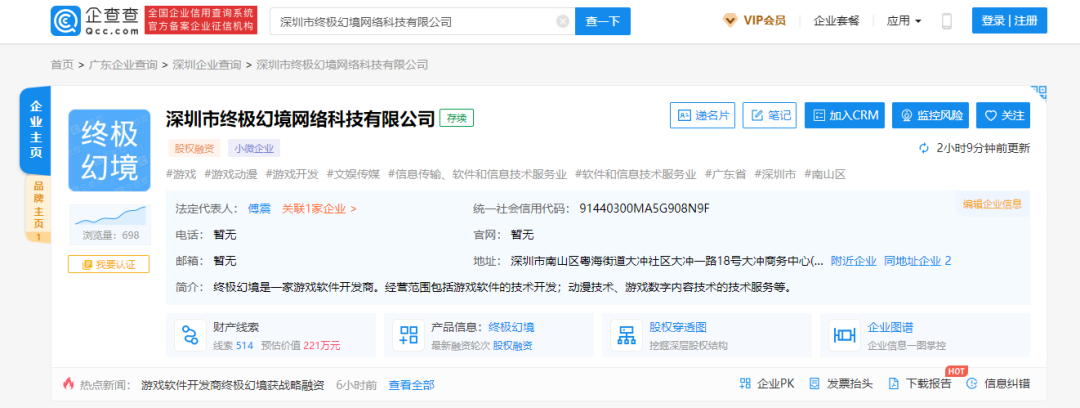Image resolution: width=1080 pixels, height=408 pixels.
Task: Click 查看全部 news link
Action: click(411, 384)
